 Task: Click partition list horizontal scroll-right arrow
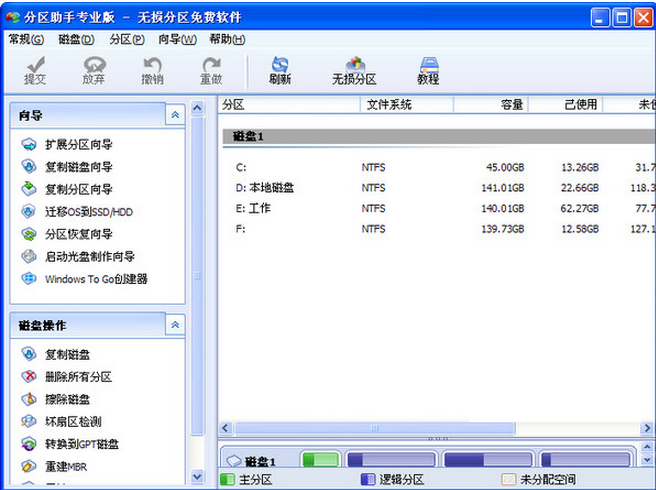point(647,428)
